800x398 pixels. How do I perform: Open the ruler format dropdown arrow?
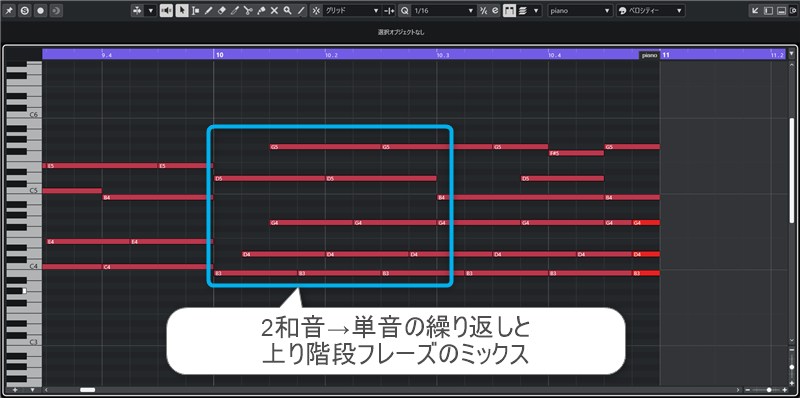(791, 53)
